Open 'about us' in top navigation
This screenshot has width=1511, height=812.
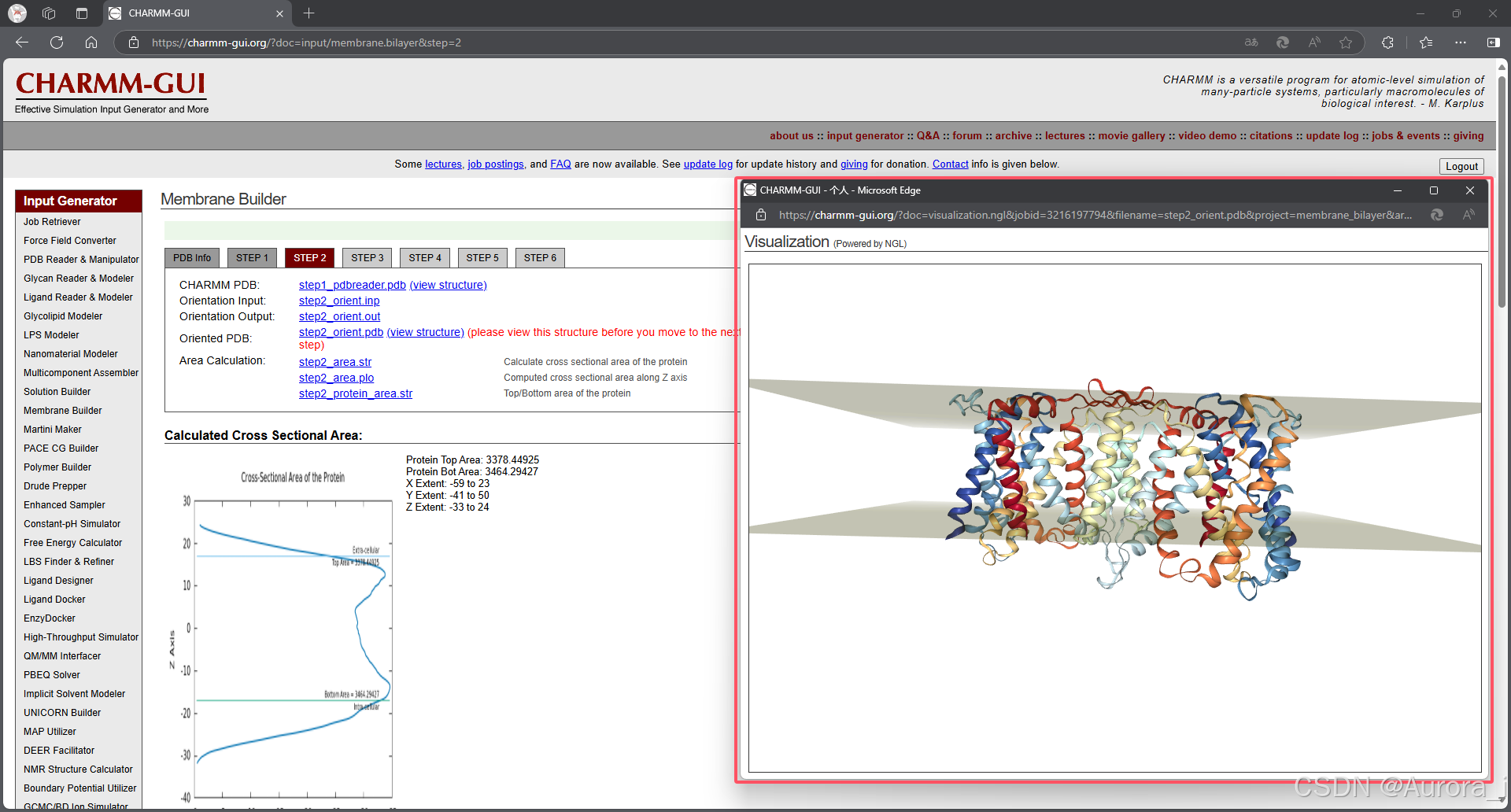[x=792, y=136]
